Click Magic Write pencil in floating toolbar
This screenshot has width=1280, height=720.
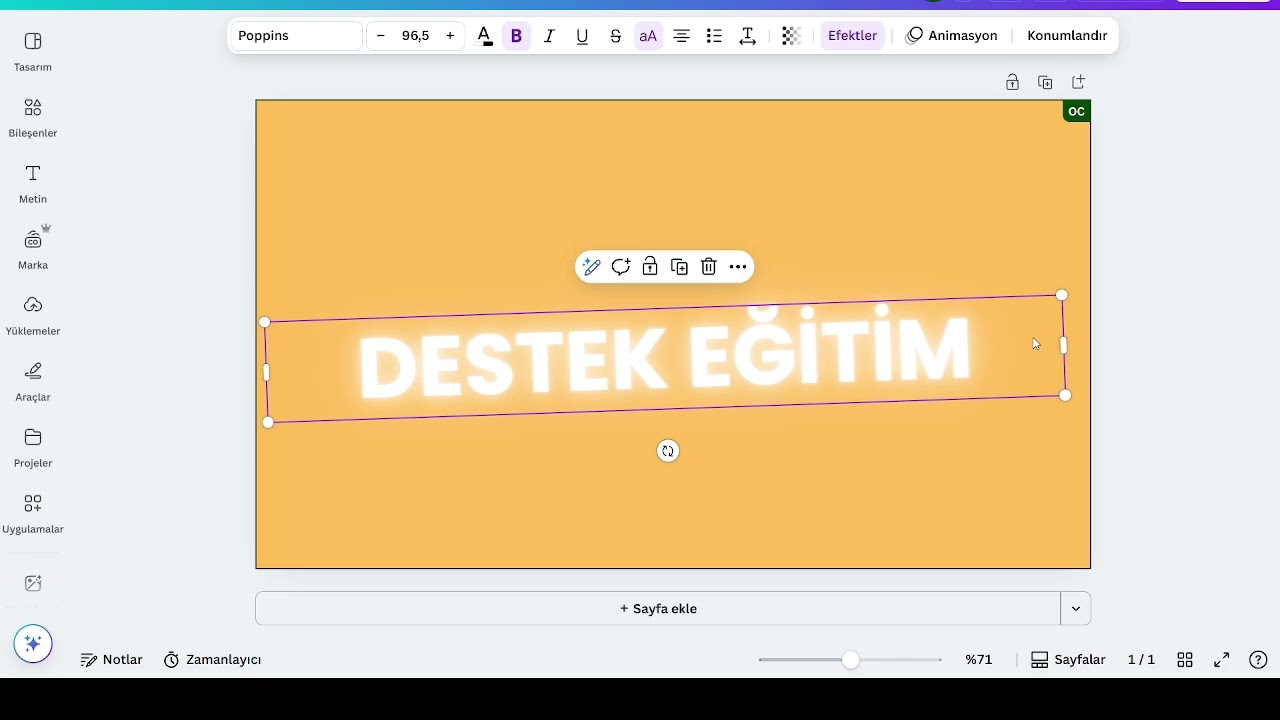pos(591,267)
